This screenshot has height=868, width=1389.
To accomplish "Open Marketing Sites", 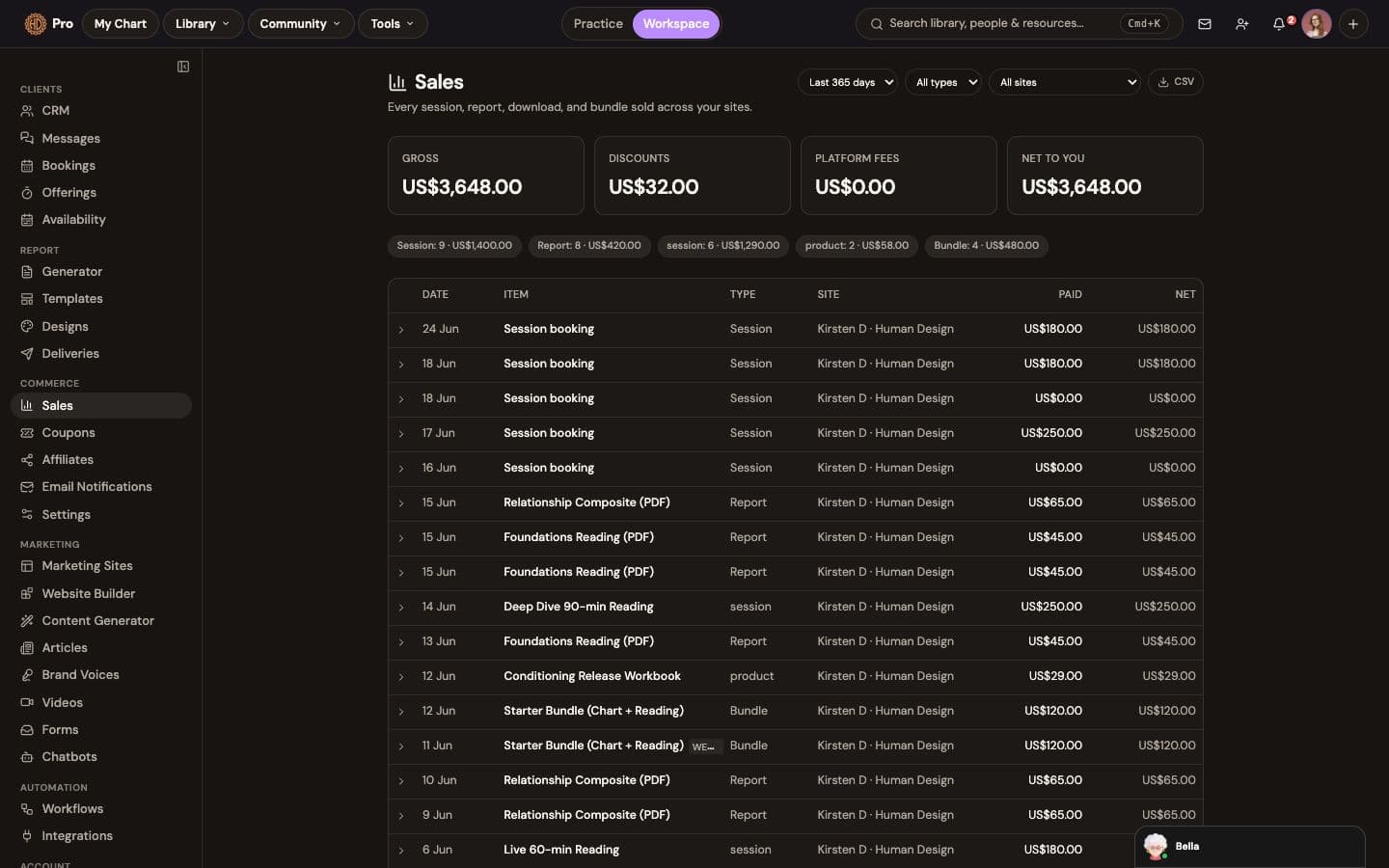I will [x=100, y=566].
